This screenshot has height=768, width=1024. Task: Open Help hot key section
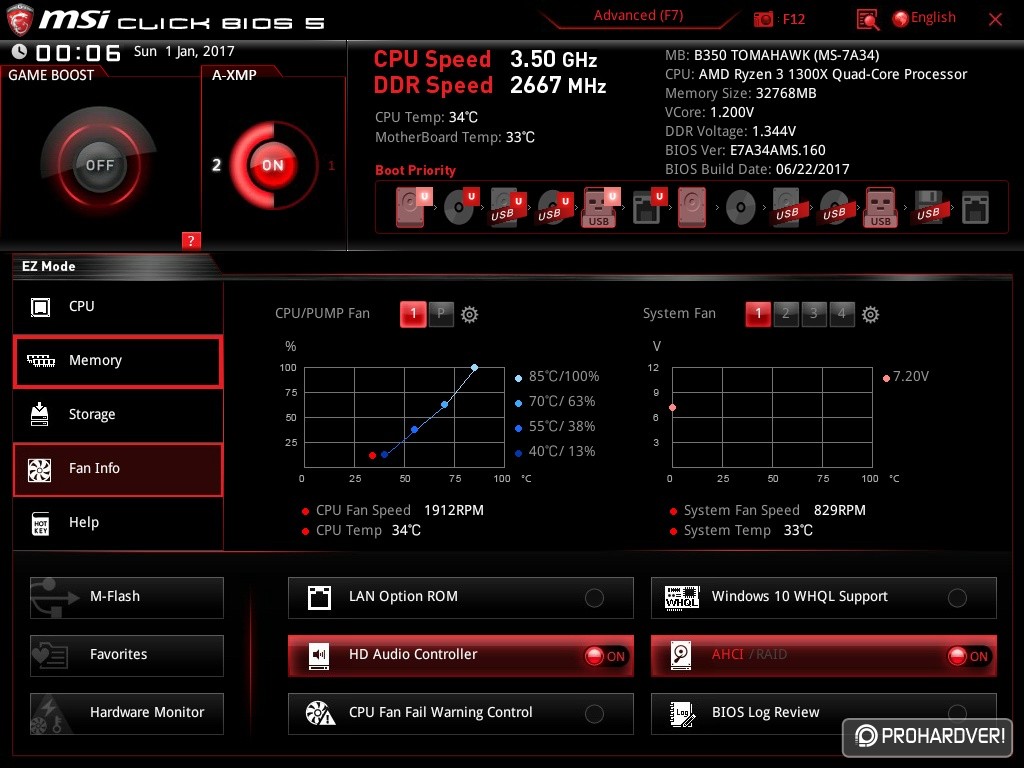(x=118, y=523)
